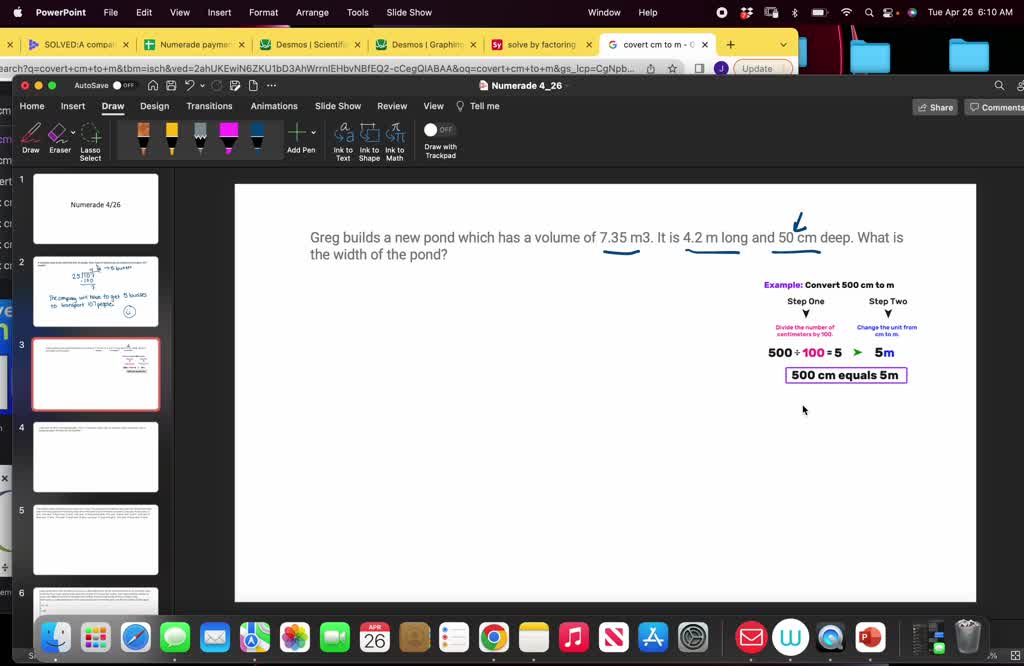This screenshot has height=666, width=1024.
Task: Click the Save icon in title bar
Action: pos(170,86)
